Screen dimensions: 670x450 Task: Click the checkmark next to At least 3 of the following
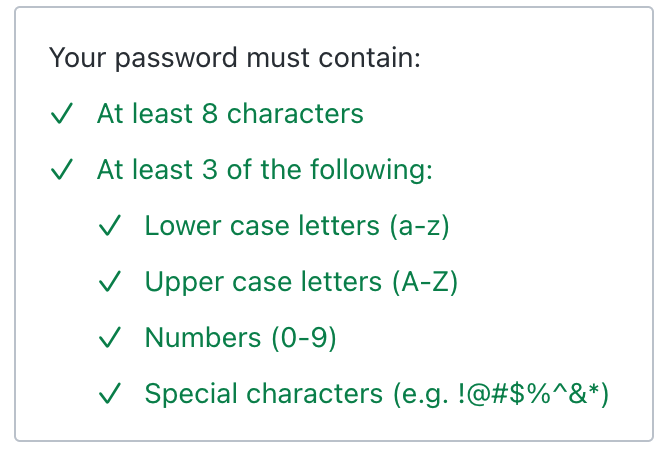62,171
